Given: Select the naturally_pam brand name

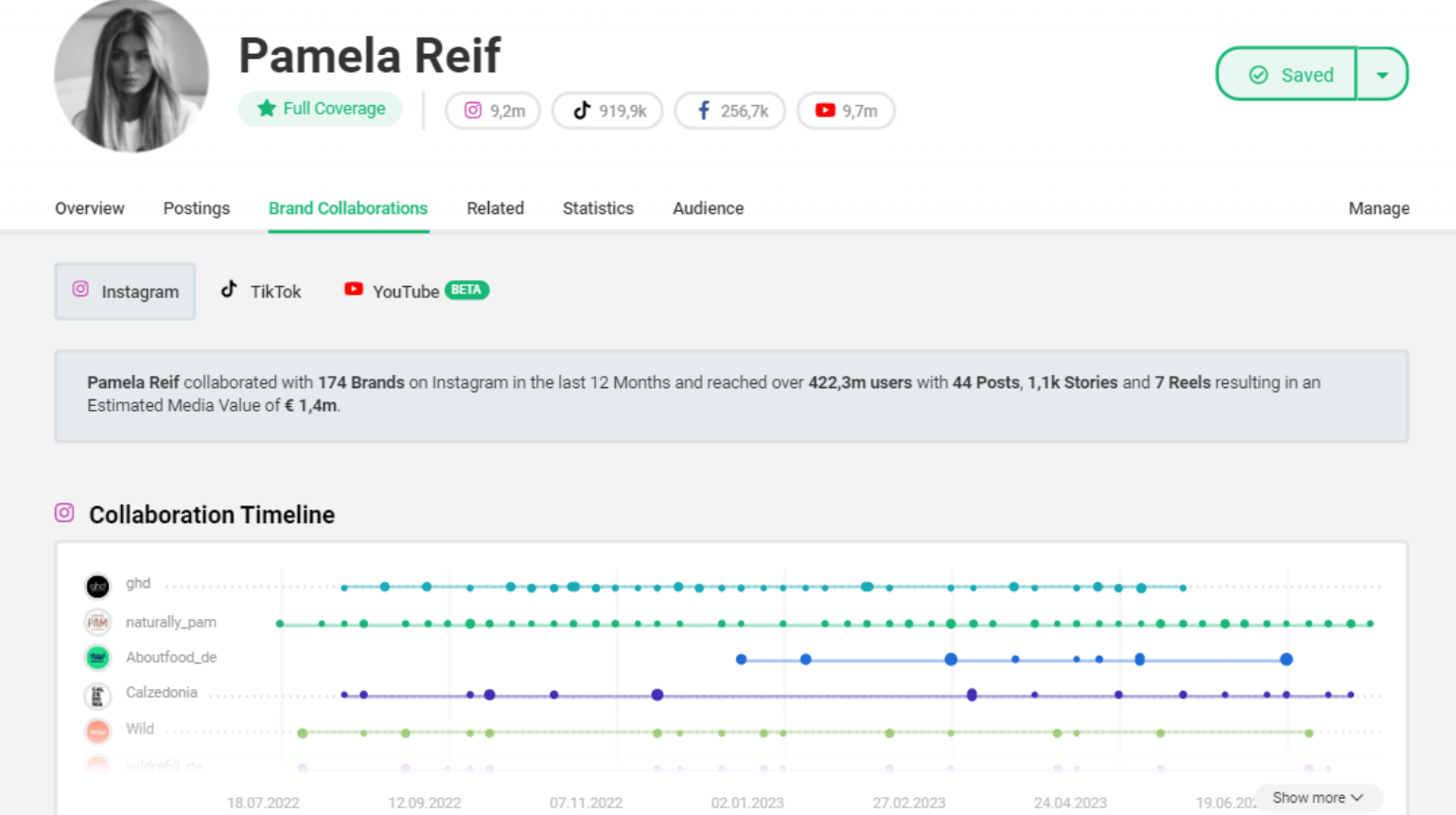Looking at the screenshot, I should [171, 622].
